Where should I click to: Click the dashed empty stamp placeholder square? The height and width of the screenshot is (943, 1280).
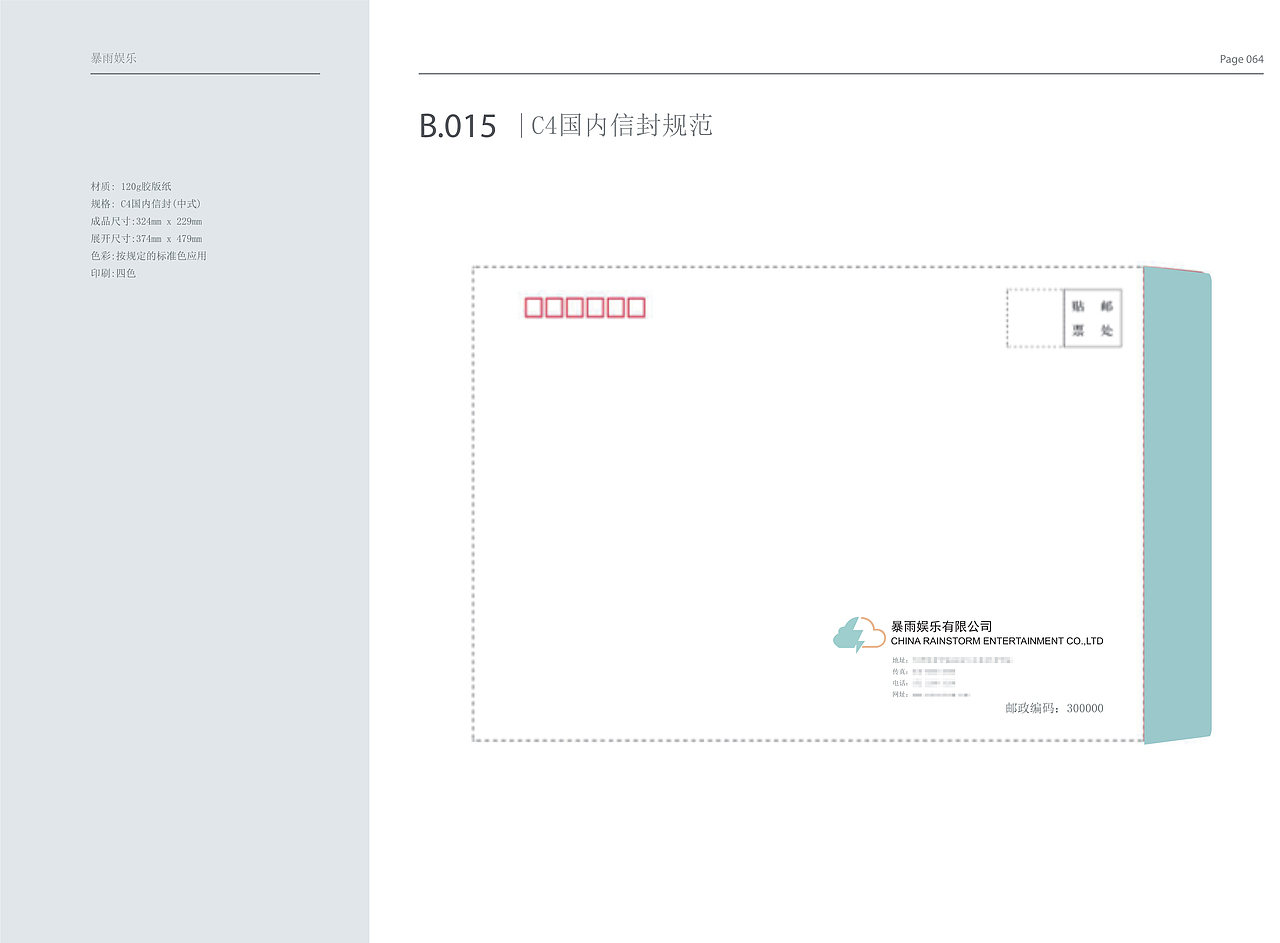point(1035,318)
